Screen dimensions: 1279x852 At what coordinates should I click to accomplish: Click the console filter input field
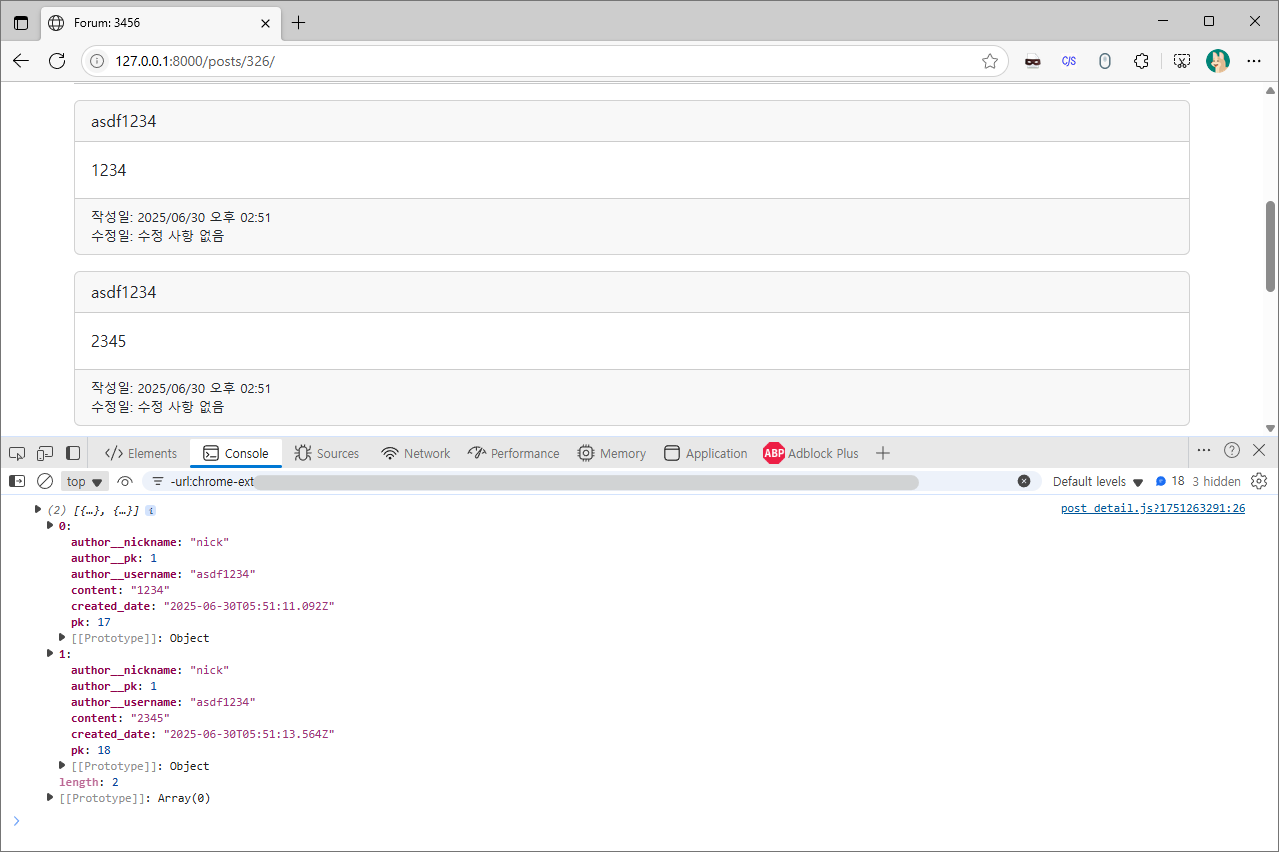tap(590, 481)
